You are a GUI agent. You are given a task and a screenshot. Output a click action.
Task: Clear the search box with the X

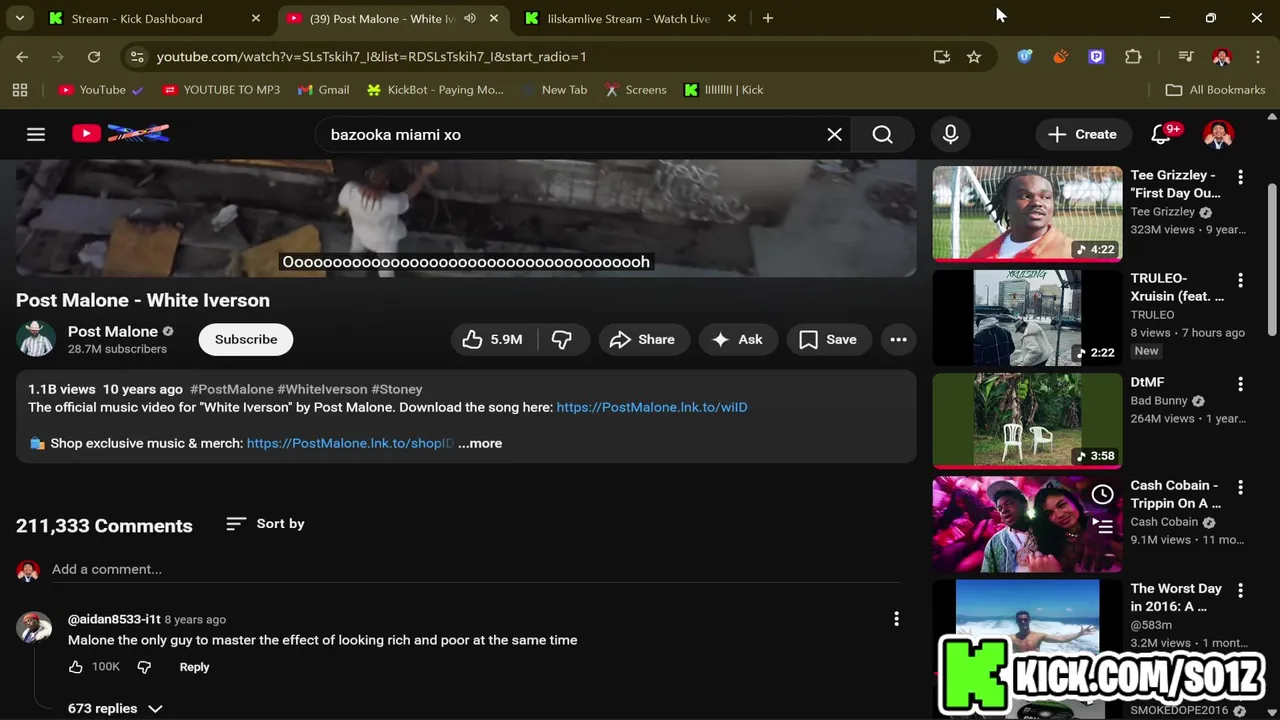click(x=834, y=134)
